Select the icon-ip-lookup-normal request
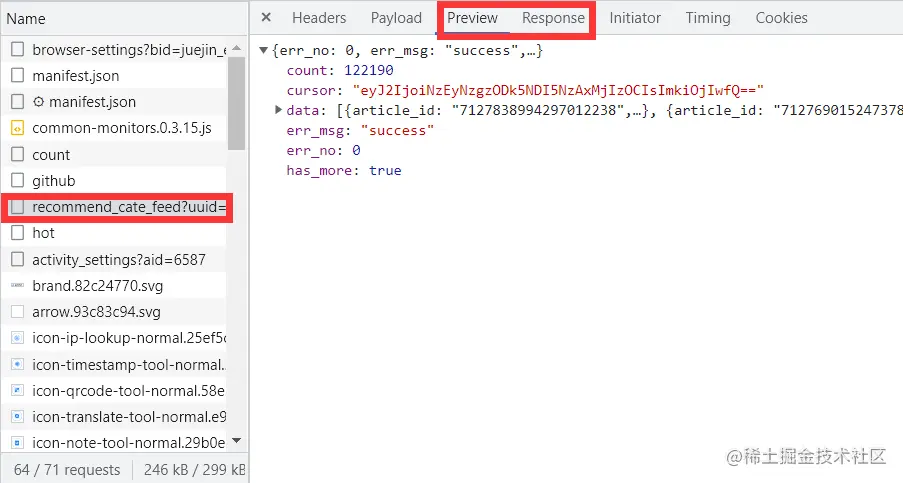Screen dimensions: 903x483 tap(115, 338)
